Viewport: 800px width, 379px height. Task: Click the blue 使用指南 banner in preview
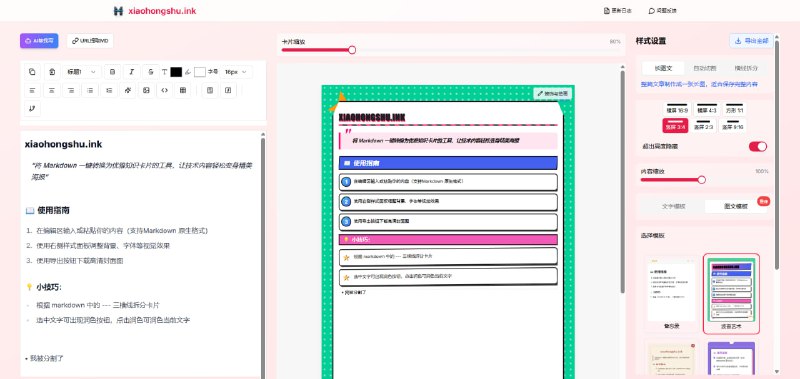pyautogui.click(x=448, y=163)
